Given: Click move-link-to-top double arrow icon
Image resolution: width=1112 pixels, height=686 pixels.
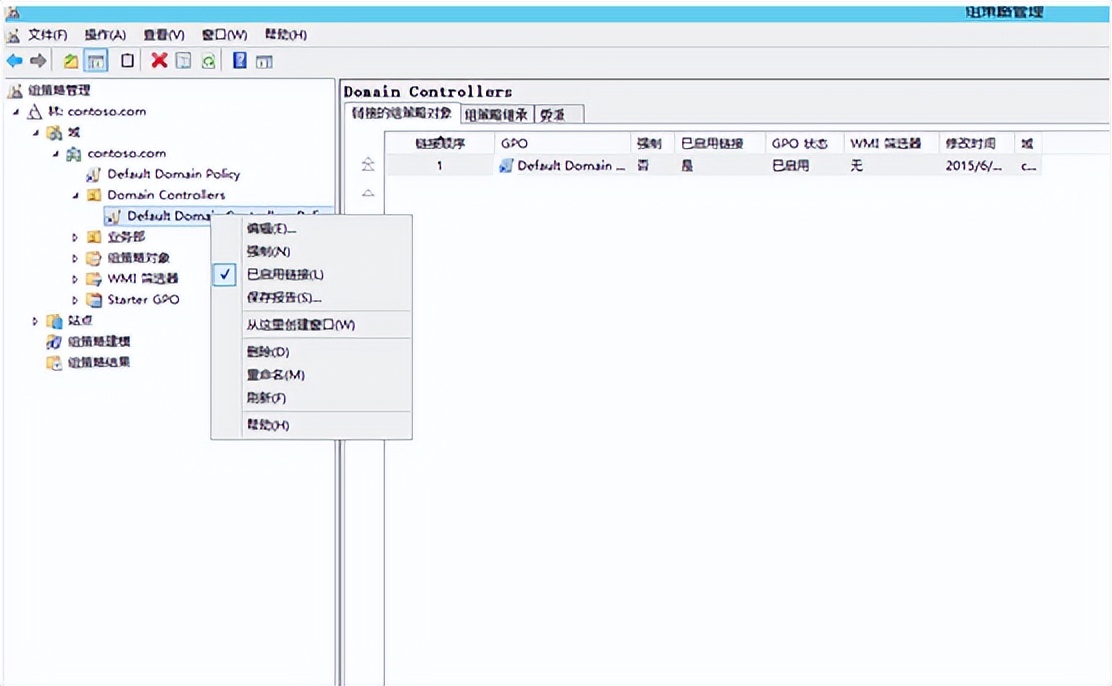Looking at the screenshot, I should [368, 165].
